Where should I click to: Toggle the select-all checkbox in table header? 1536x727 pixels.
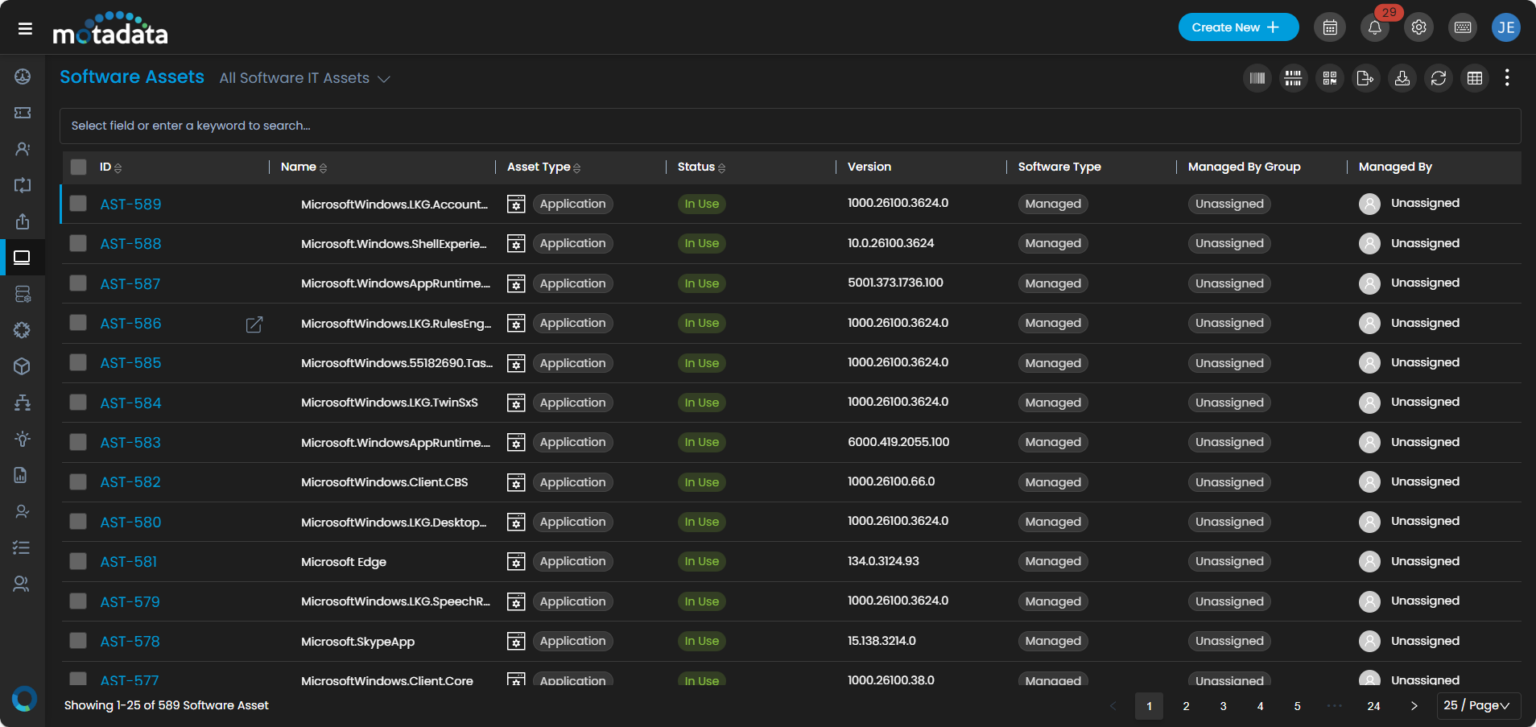[78, 167]
